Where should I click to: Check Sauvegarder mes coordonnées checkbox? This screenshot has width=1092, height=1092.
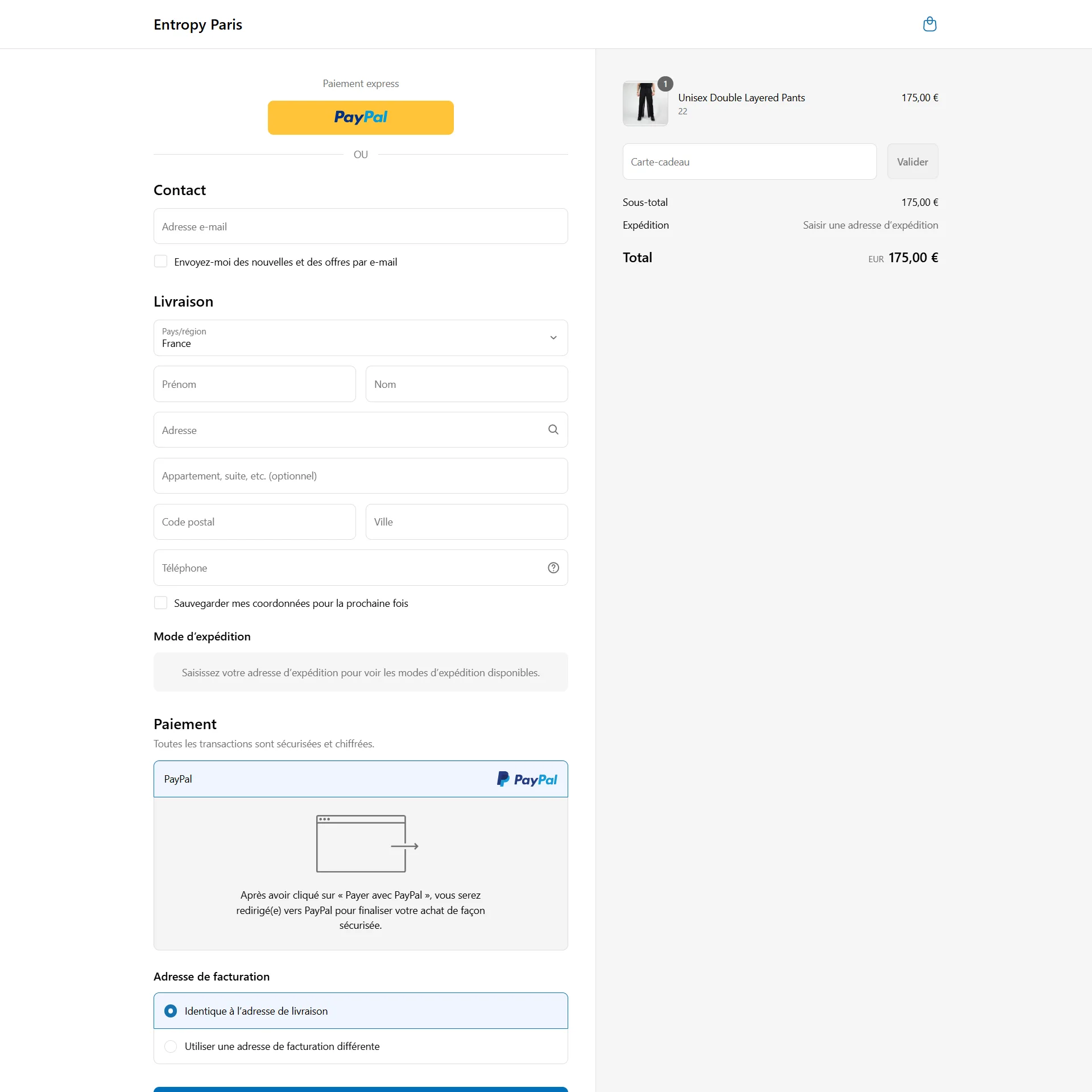tap(160, 603)
